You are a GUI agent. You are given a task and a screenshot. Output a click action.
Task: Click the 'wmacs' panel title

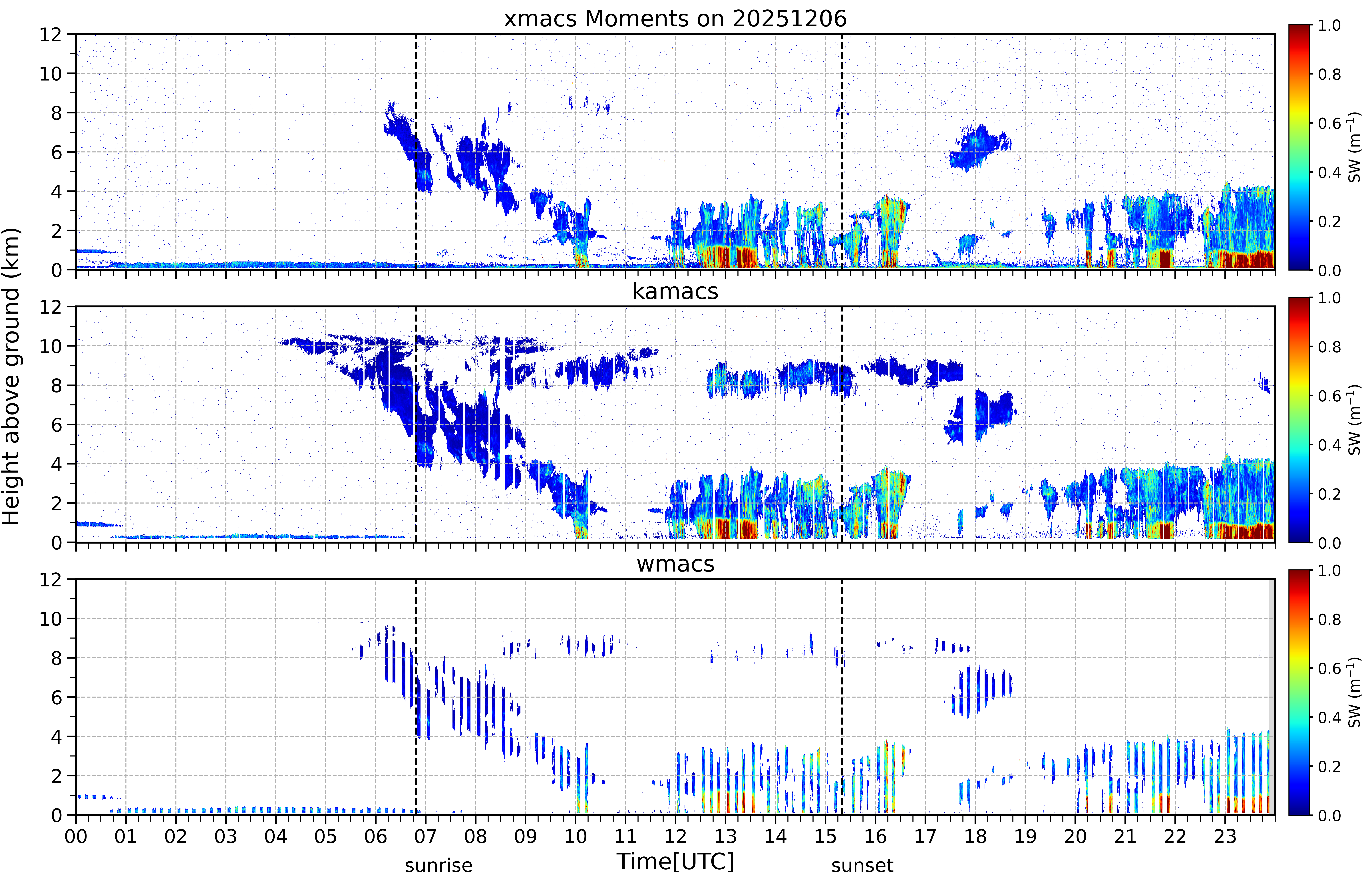[675, 564]
